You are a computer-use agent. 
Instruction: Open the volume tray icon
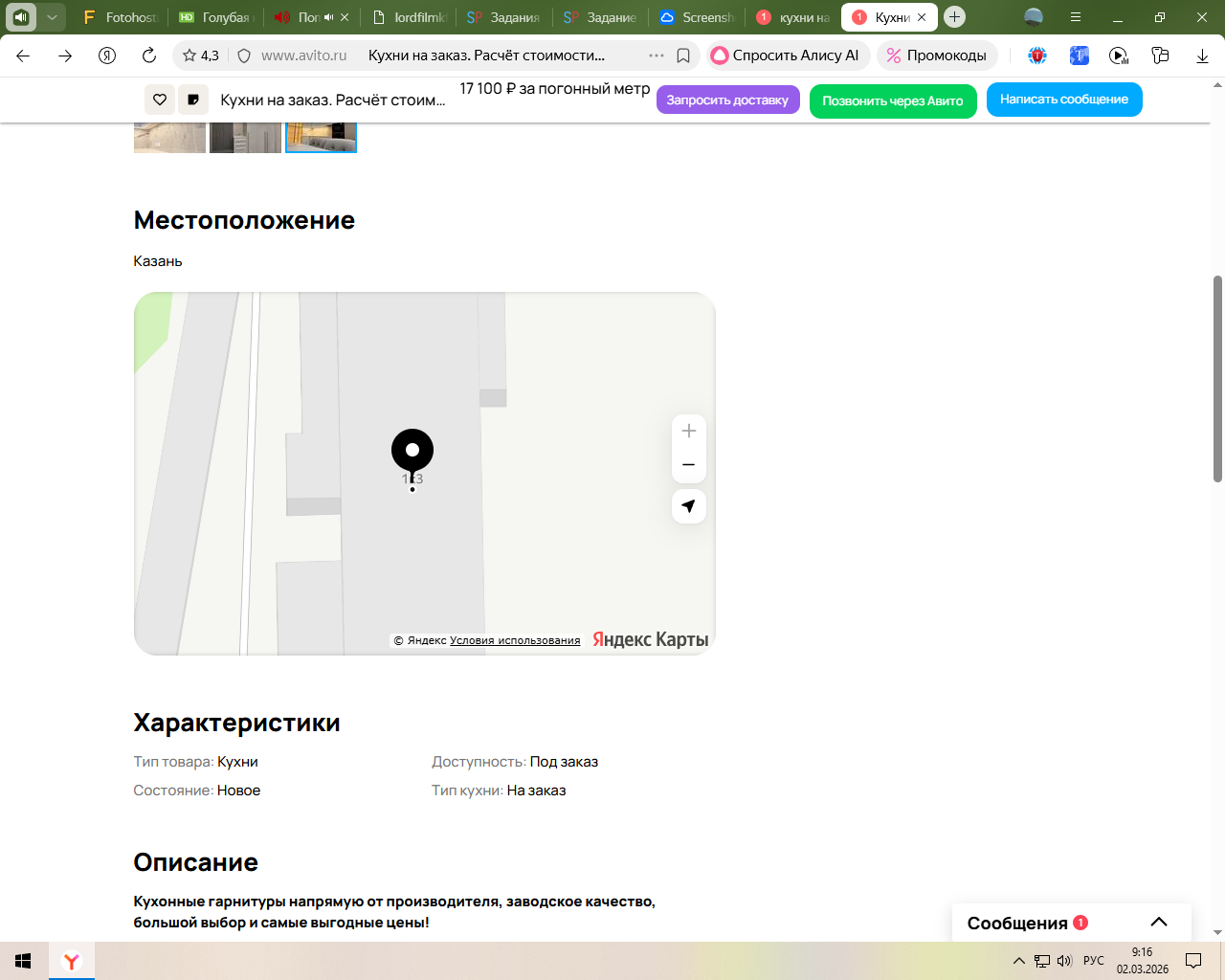click(1064, 961)
